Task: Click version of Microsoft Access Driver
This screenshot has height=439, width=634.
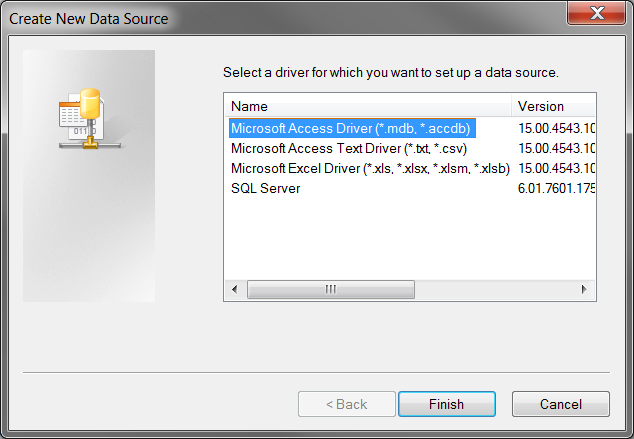Action: [x=556, y=129]
